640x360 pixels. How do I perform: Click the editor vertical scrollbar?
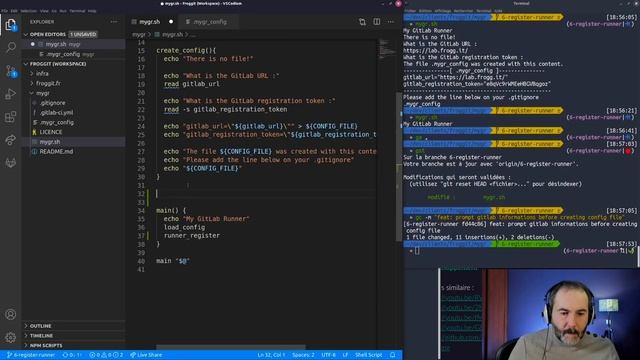(x=398, y=166)
